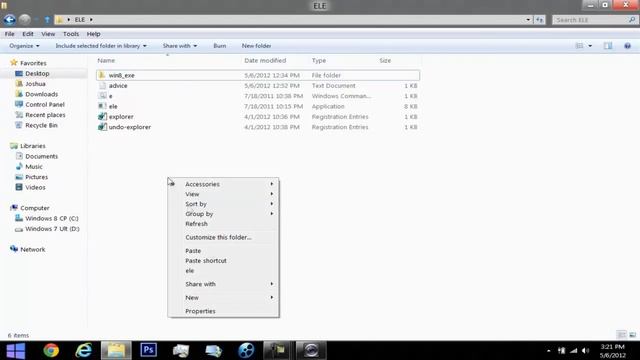Click the Burn button
Image resolution: width=640 pixels, height=360 pixels.
(x=220, y=46)
